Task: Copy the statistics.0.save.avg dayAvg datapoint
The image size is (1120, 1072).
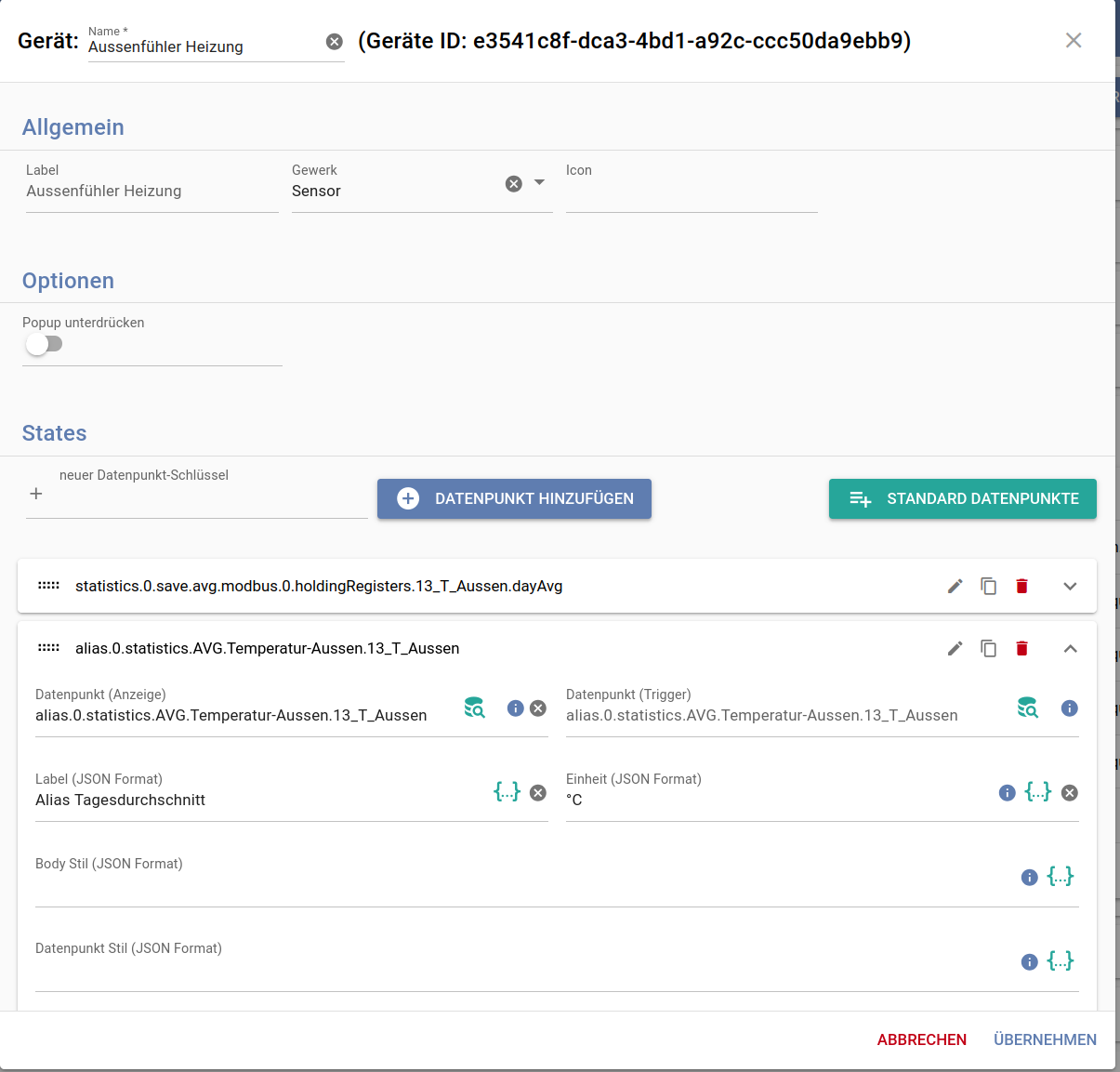Action: (x=988, y=586)
